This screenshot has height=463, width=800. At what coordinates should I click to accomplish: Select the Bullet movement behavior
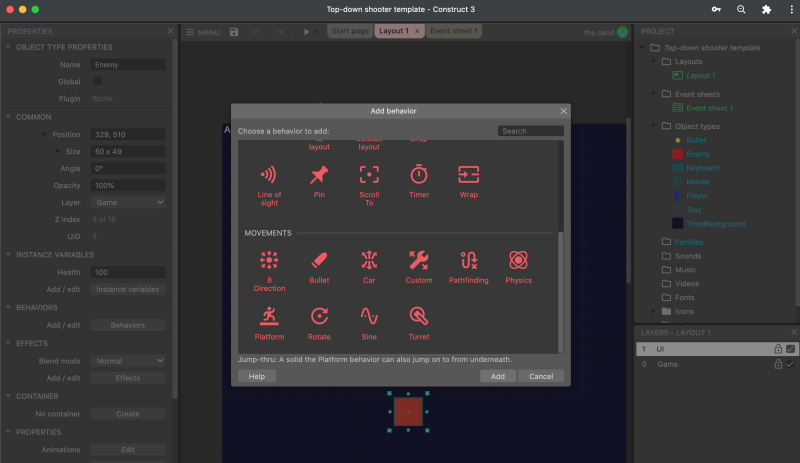click(319, 267)
